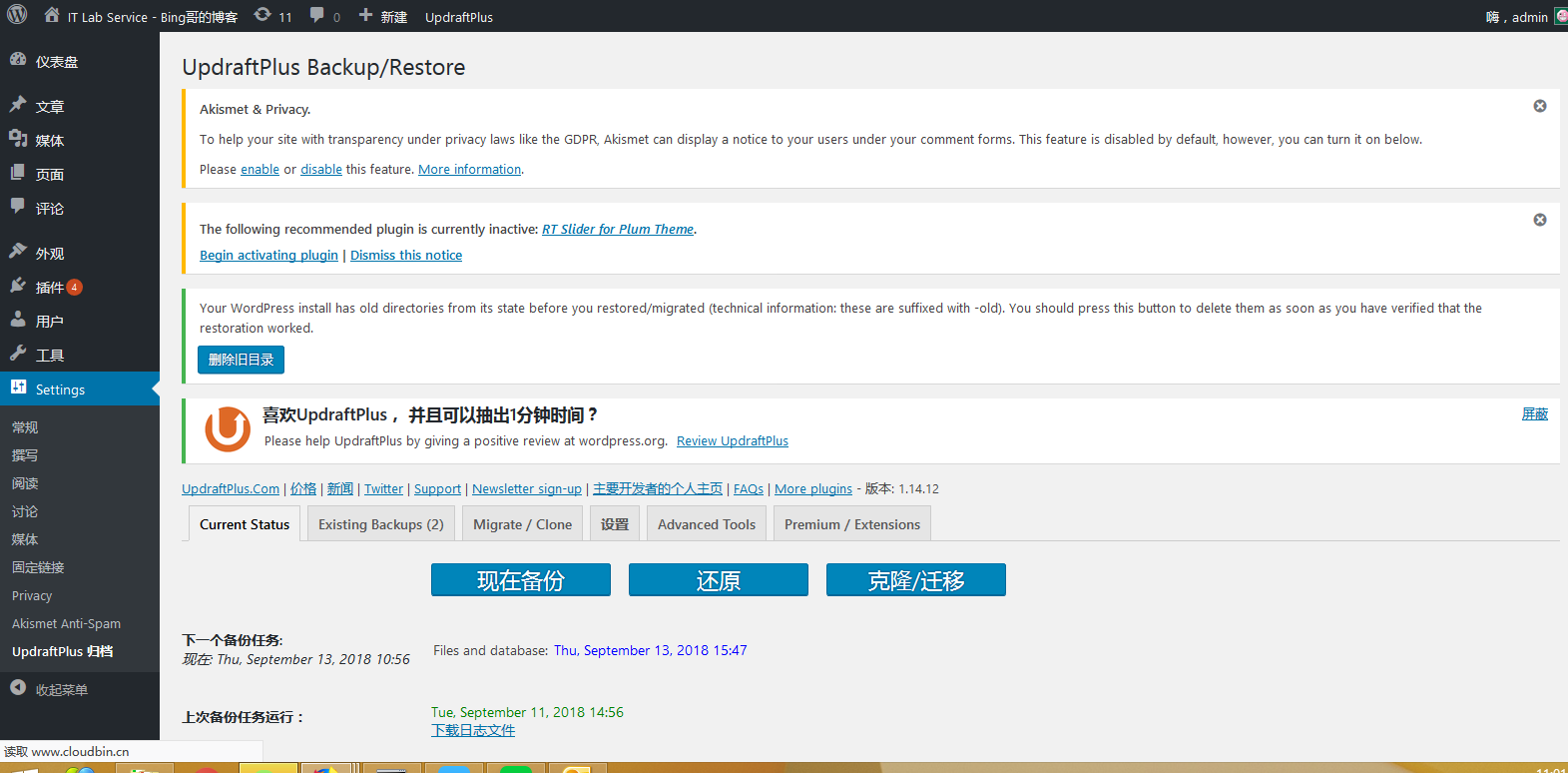1568x773 pixels.
Task: Open the updates icon showing 11
Action: 262,15
